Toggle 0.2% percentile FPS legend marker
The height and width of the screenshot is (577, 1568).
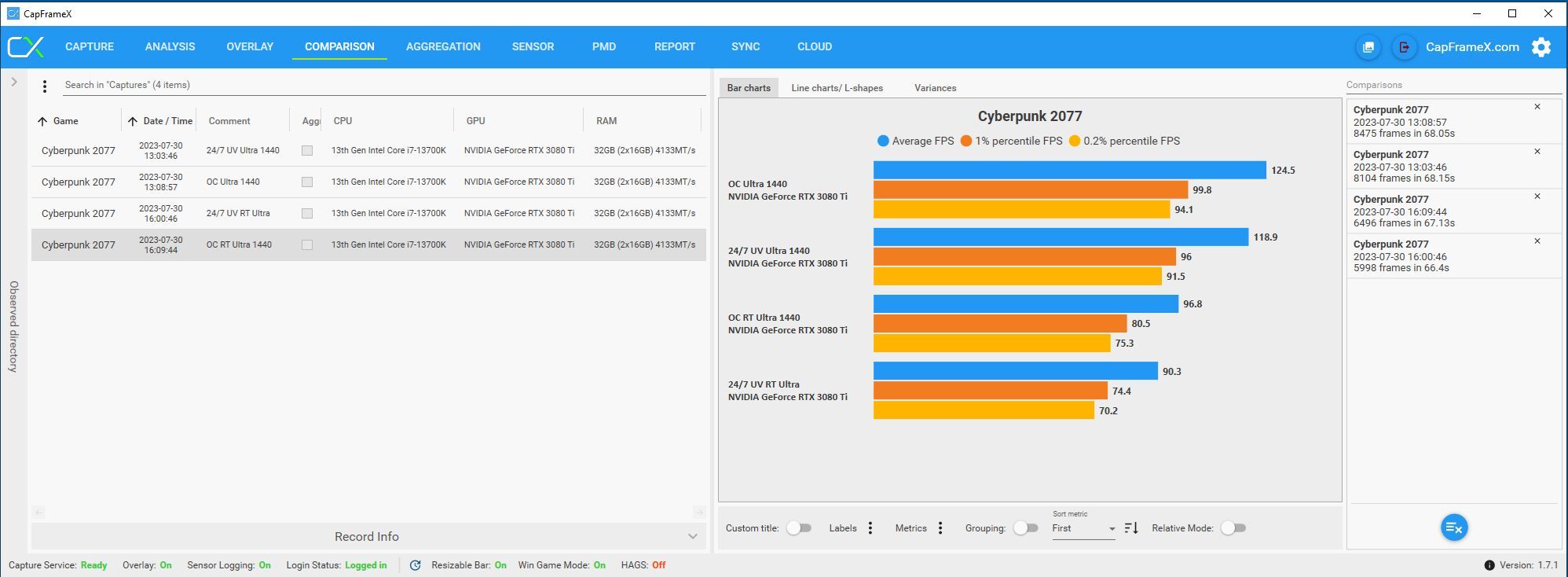click(1075, 141)
